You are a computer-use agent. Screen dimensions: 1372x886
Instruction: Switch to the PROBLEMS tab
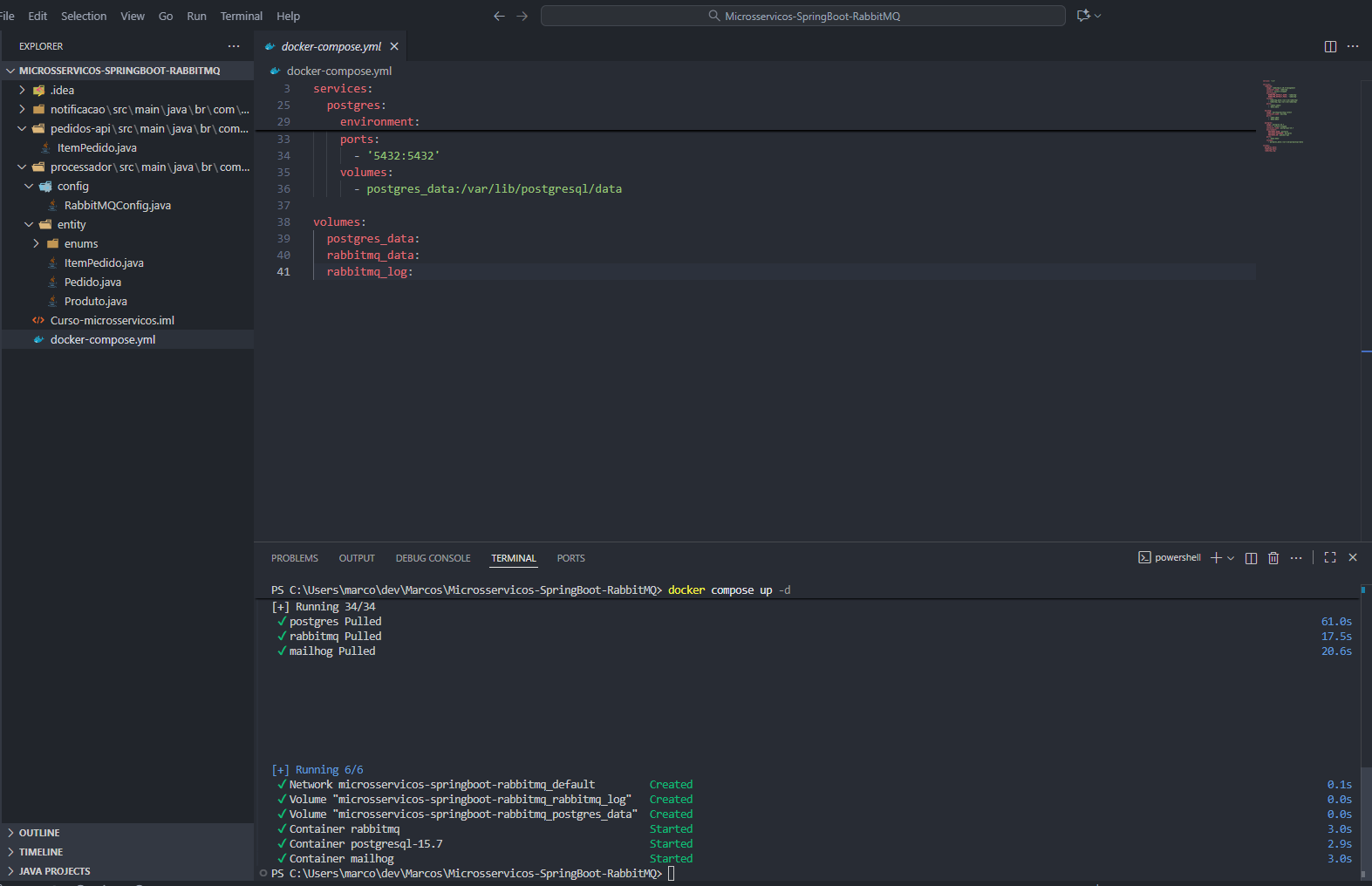point(294,558)
